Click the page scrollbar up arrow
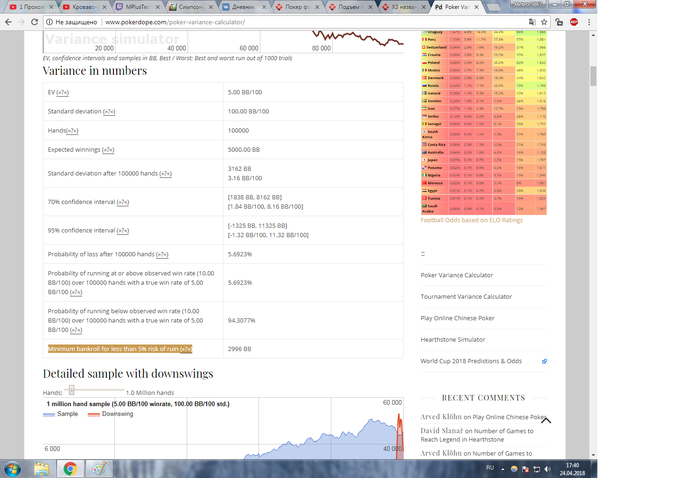Screen dimensions: 700x478 593,35
